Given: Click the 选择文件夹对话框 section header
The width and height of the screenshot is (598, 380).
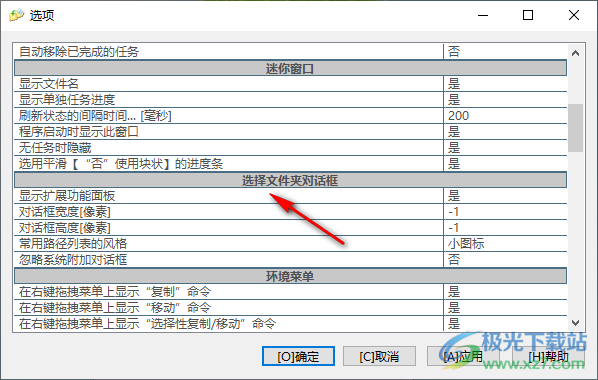Looking at the screenshot, I should [290, 180].
